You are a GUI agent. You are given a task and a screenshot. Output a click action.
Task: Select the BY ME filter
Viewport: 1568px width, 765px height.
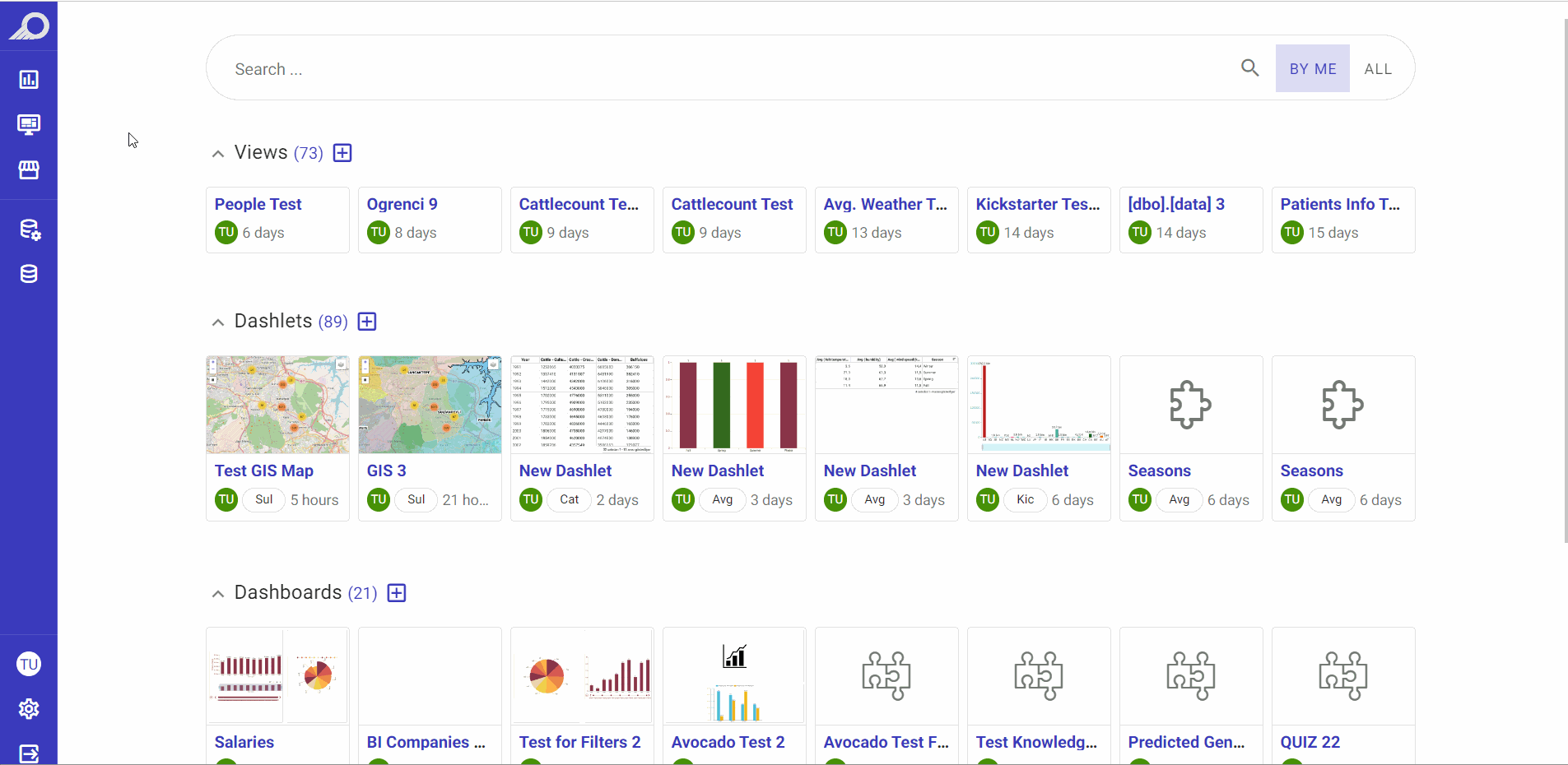1313,68
